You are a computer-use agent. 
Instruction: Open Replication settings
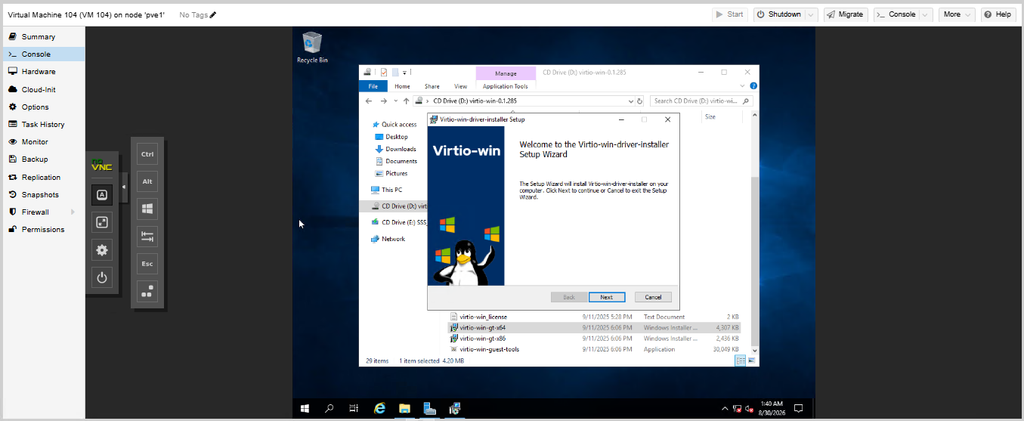[x=42, y=177]
